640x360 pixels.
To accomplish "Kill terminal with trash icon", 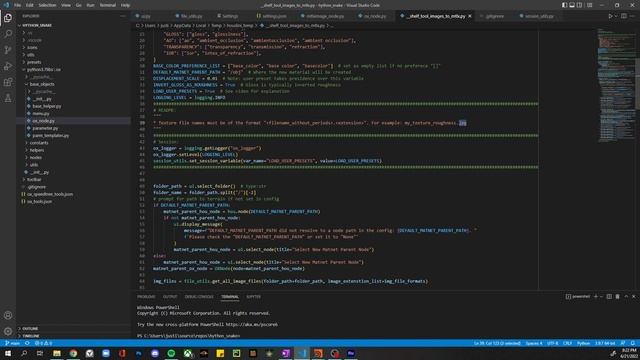I will coord(618,296).
